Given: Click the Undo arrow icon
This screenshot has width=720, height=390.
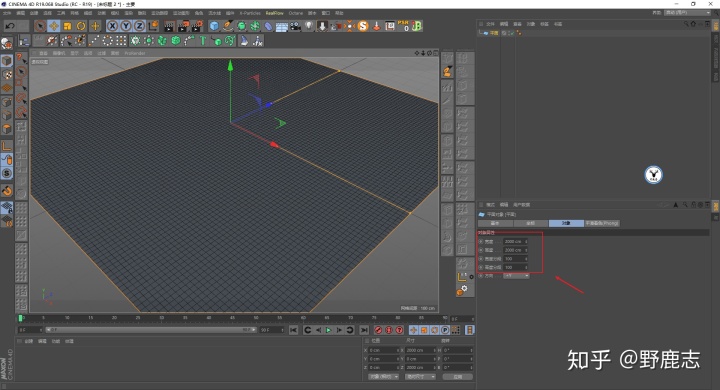Looking at the screenshot, I should click(10, 26).
